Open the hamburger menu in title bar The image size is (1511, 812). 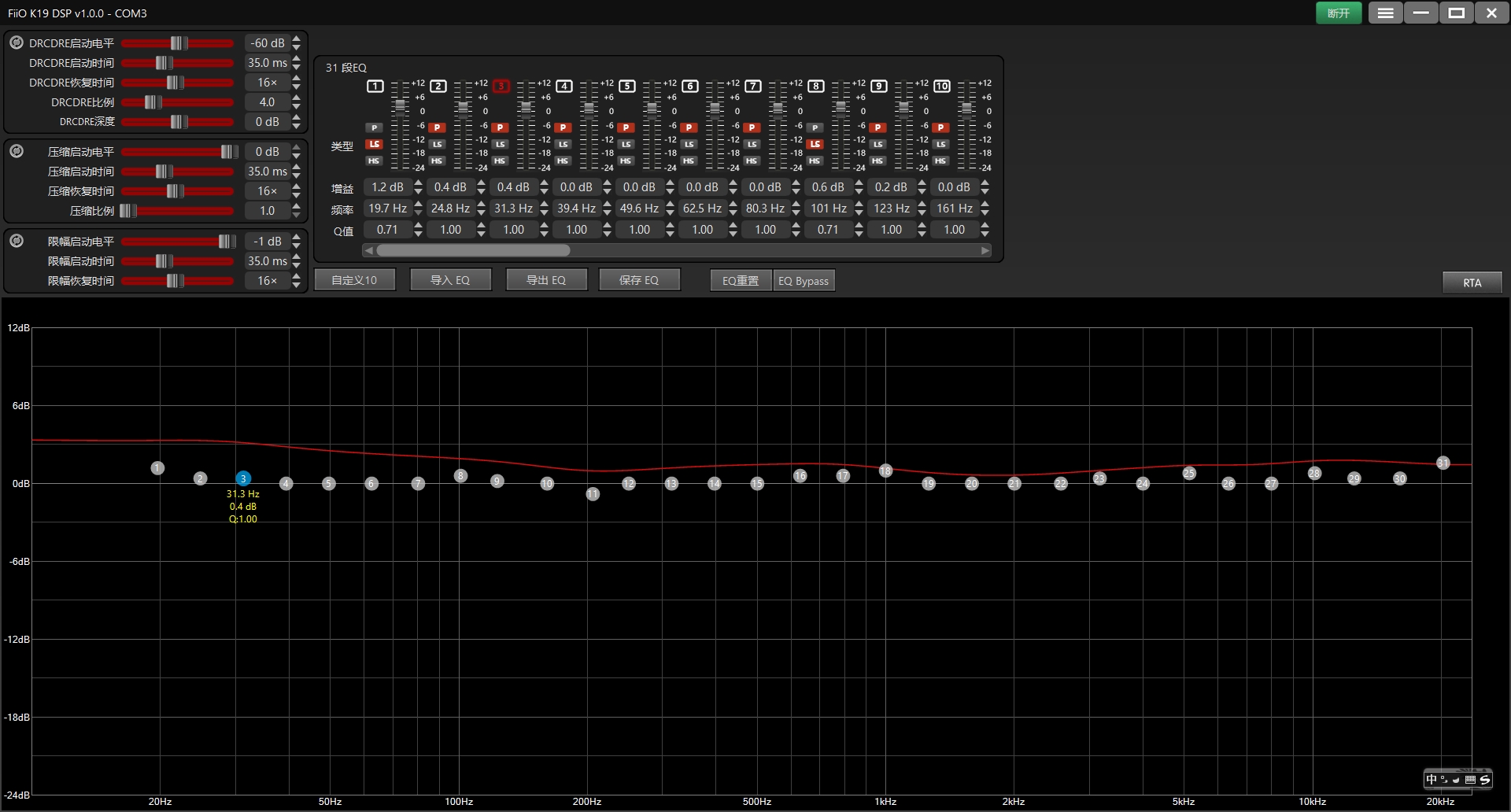[x=1385, y=13]
